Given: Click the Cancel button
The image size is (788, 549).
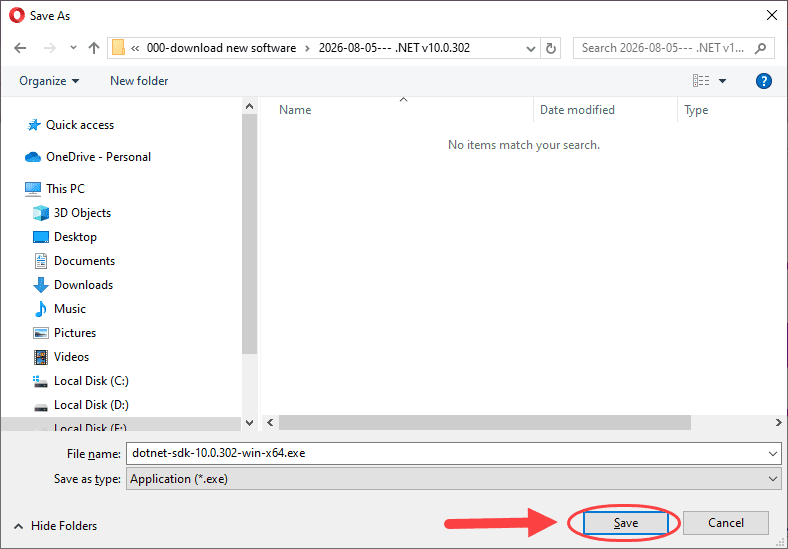Looking at the screenshot, I should tap(726, 523).
